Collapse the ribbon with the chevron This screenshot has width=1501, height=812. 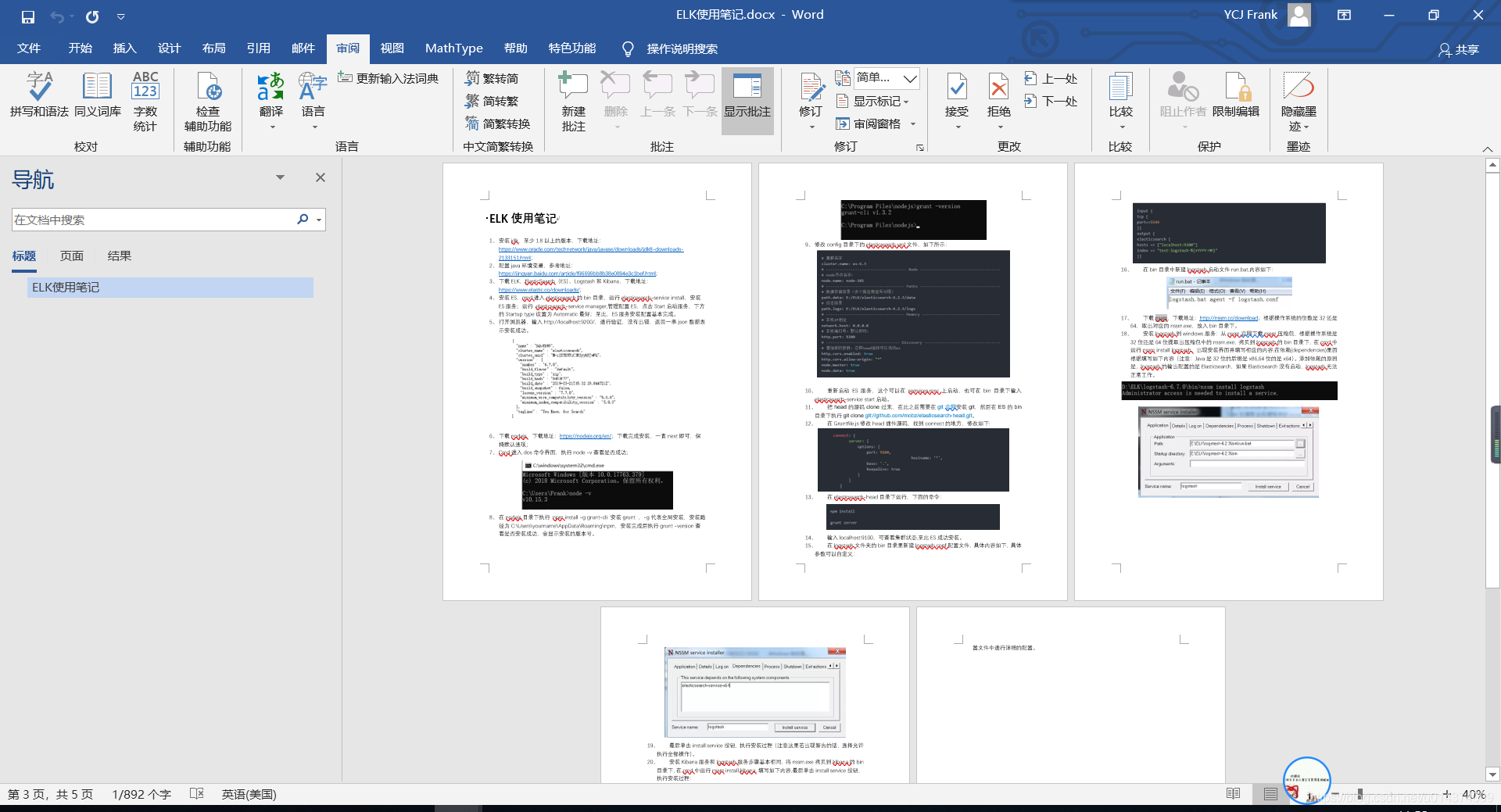(1487, 148)
